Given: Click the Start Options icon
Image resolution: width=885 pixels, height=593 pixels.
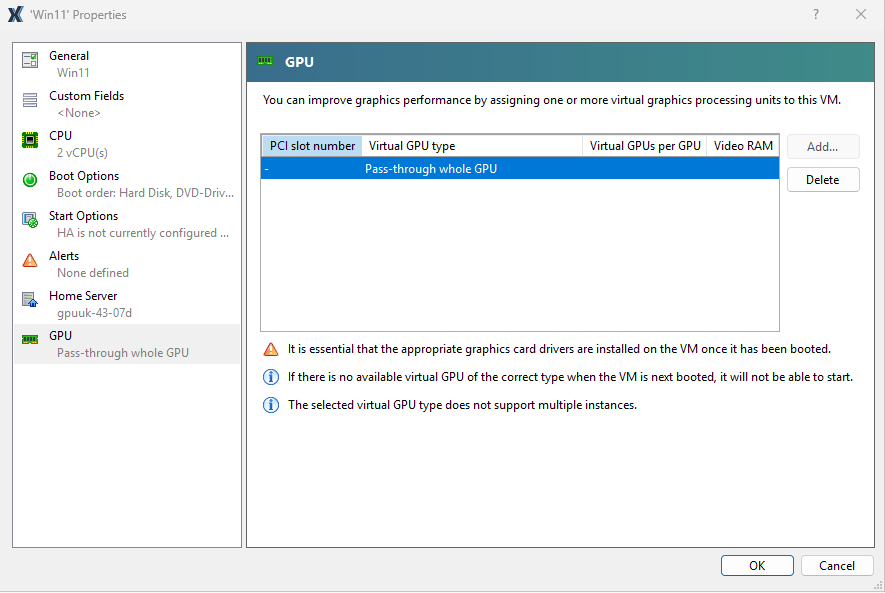Looking at the screenshot, I should click(30, 219).
